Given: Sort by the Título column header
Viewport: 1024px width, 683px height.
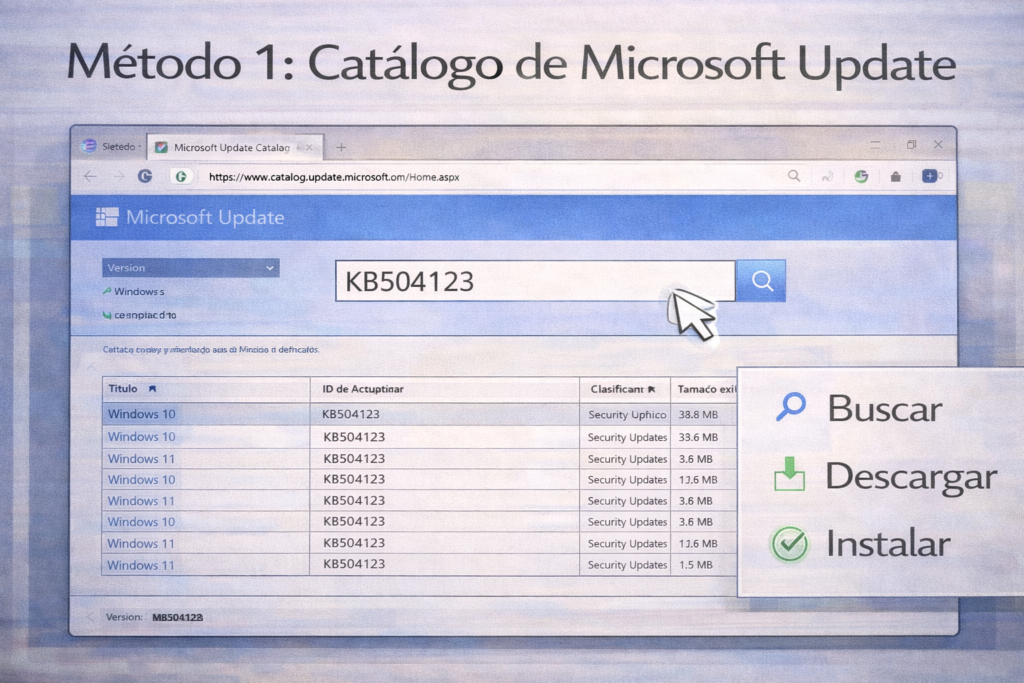Looking at the screenshot, I should (x=132, y=388).
